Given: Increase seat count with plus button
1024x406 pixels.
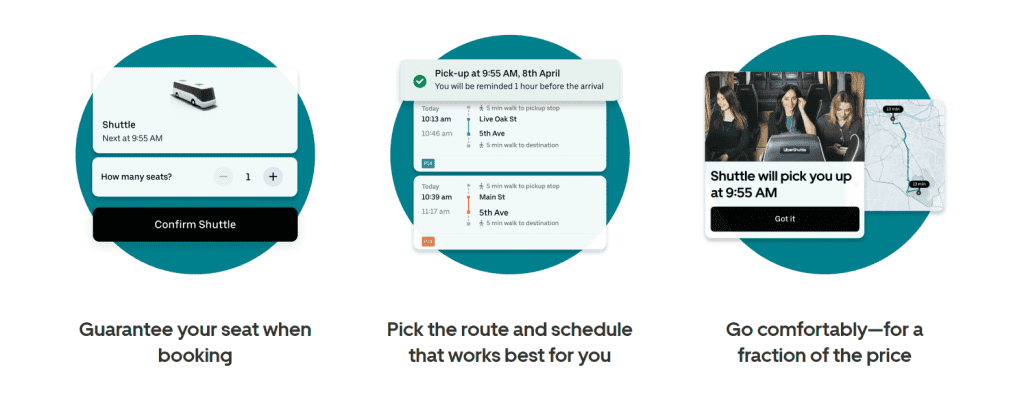Looking at the screenshot, I should pyautogui.click(x=273, y=176).
